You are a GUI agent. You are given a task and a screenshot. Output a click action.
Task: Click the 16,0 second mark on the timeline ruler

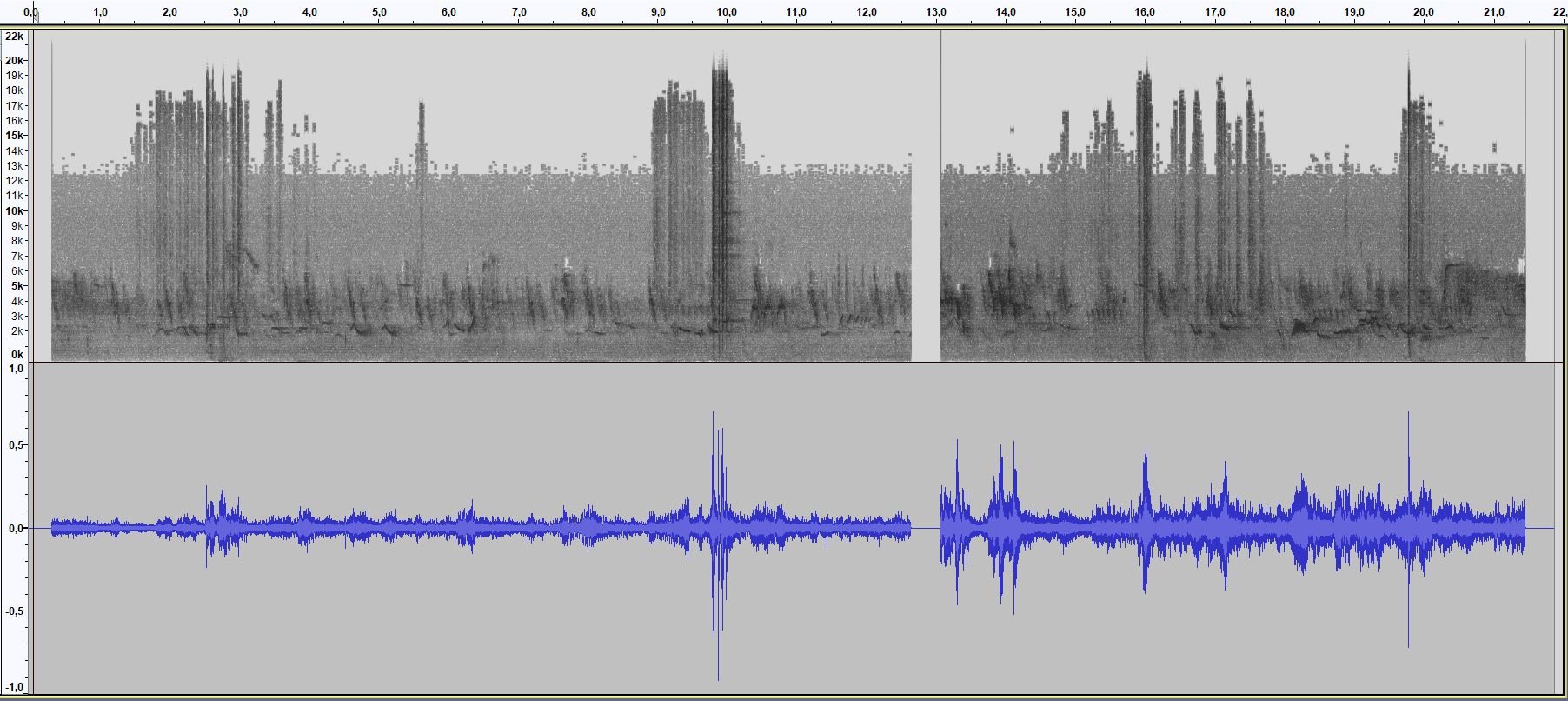pyautogui.click(x=1145, y=12)
